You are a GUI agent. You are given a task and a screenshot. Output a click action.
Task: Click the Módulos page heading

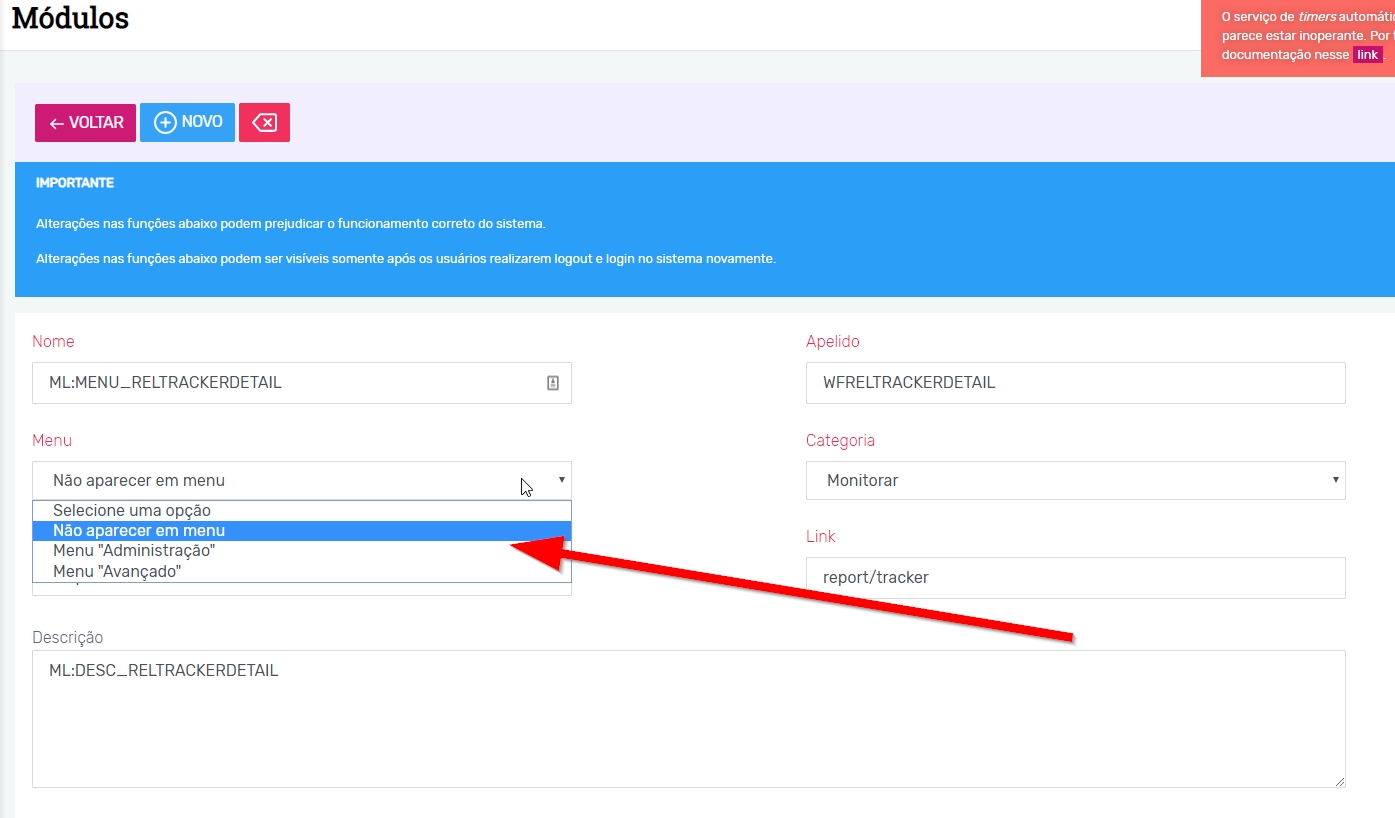(70, 18)
